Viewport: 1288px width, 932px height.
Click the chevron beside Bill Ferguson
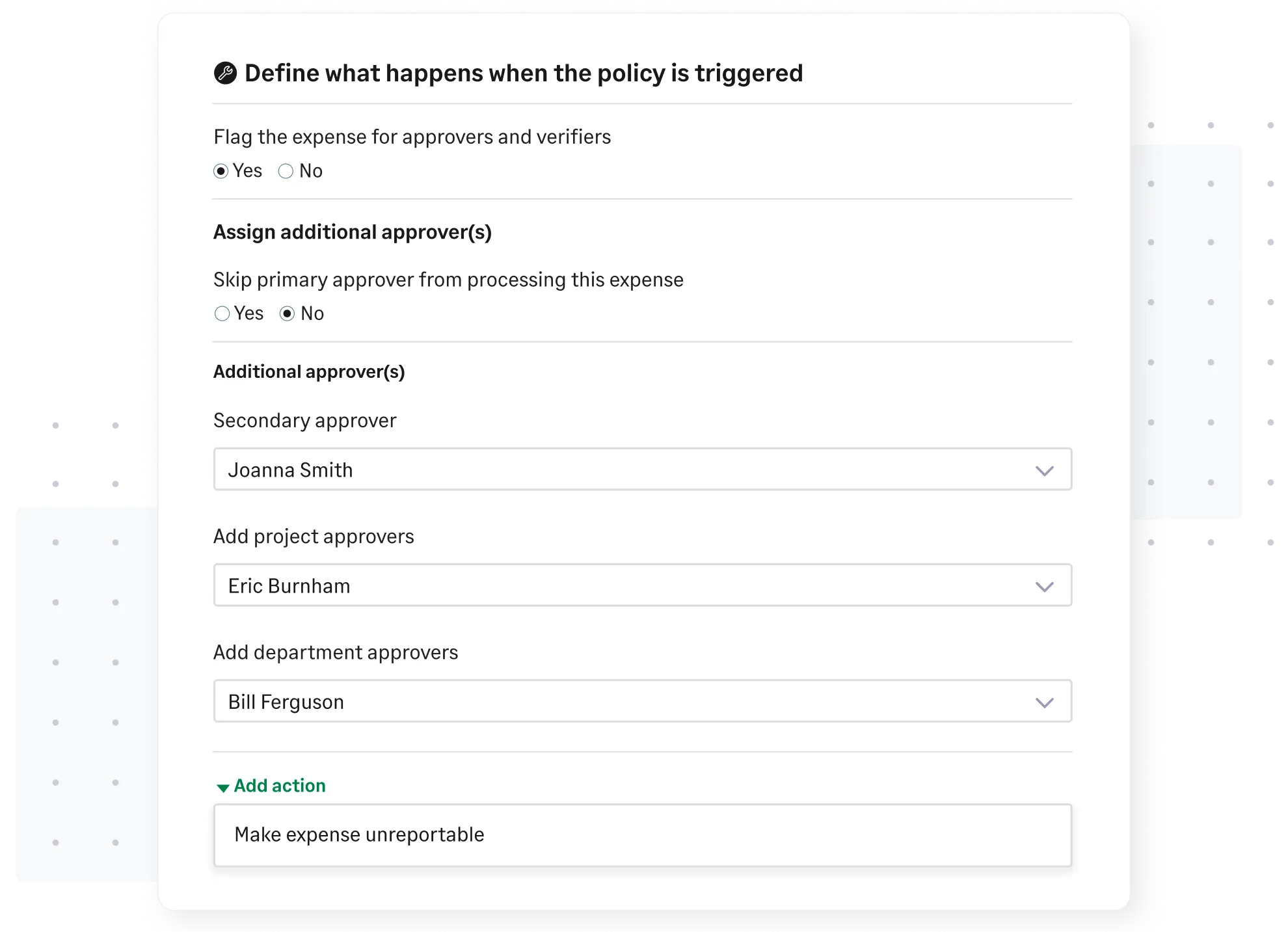1045,701
